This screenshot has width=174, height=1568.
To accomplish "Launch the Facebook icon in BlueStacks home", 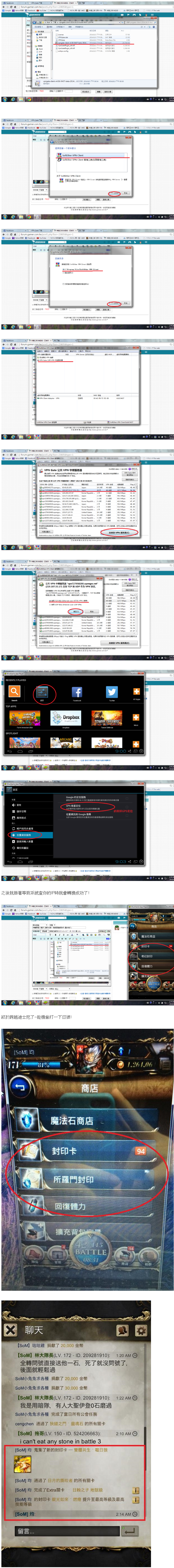I will 77,691.
